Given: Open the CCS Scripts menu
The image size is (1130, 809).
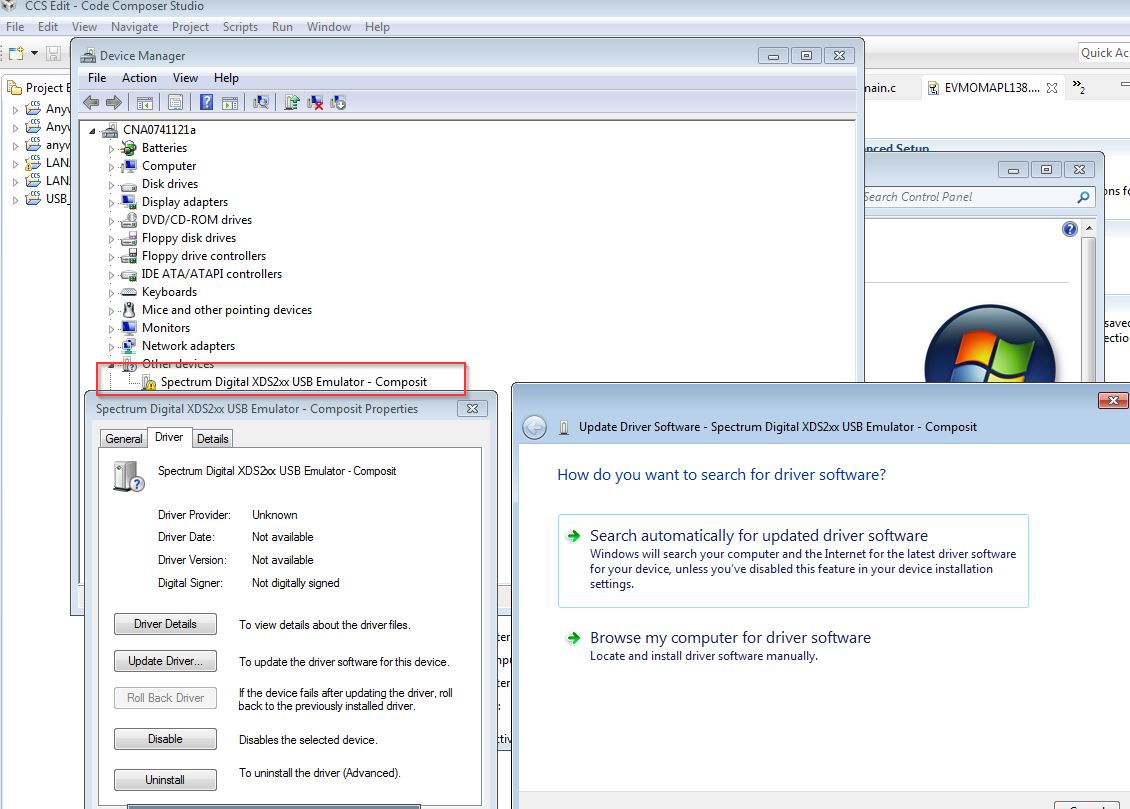Looking at the screenshot, I should tap(240, 27).
